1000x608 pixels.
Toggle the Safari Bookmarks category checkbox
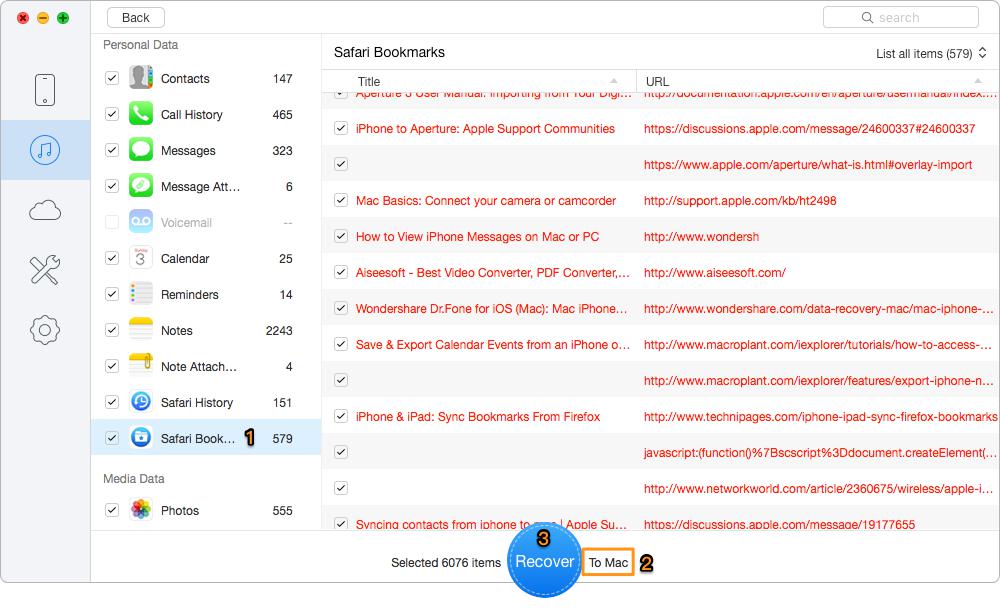click(x=112, y=438)
